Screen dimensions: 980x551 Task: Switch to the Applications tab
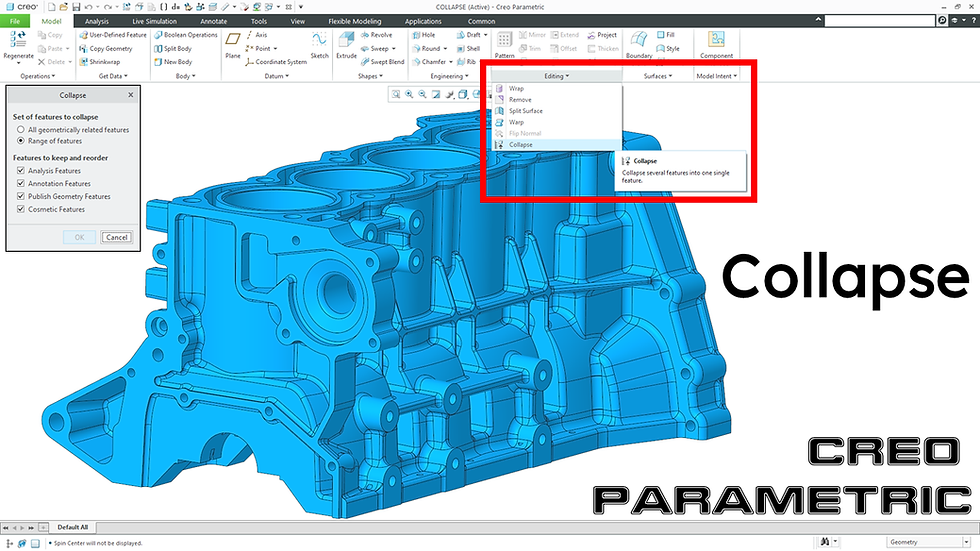tap(423, 21)
